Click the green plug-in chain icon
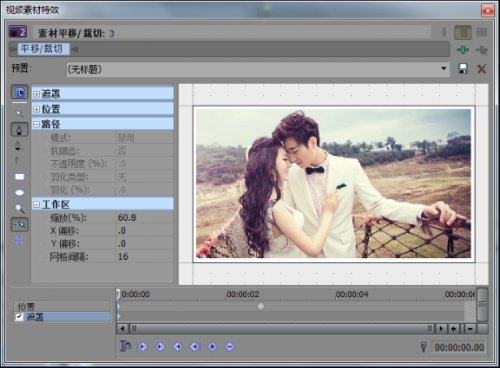Screen dimensions: 500x368 pos(463,50)
